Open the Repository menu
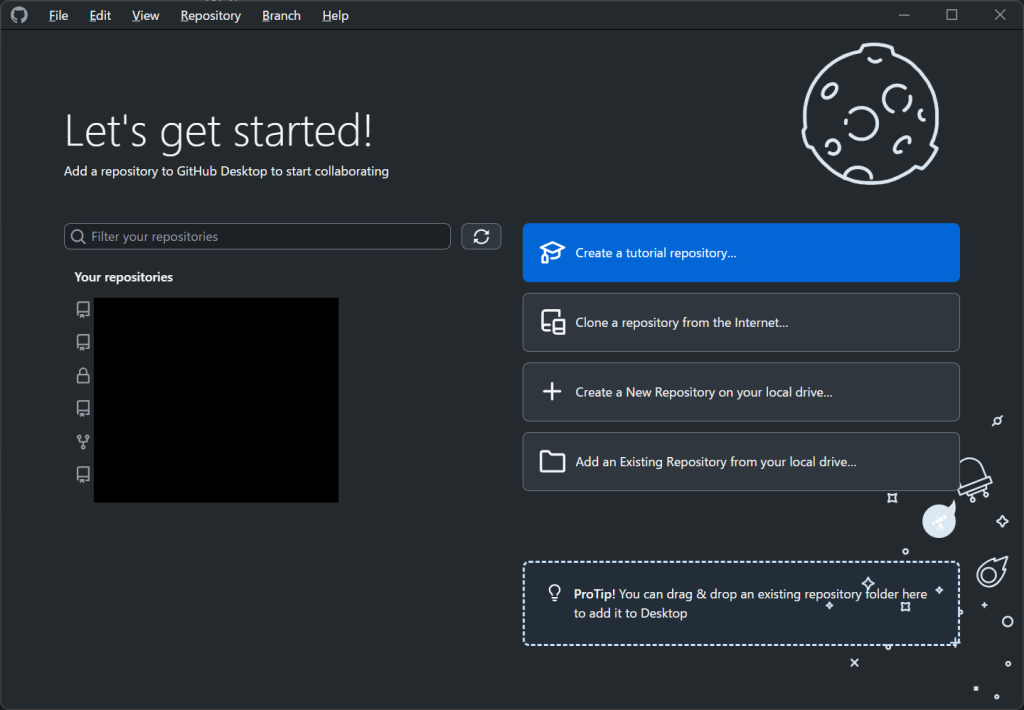The image size is (1024, 710). click(210, 16)
